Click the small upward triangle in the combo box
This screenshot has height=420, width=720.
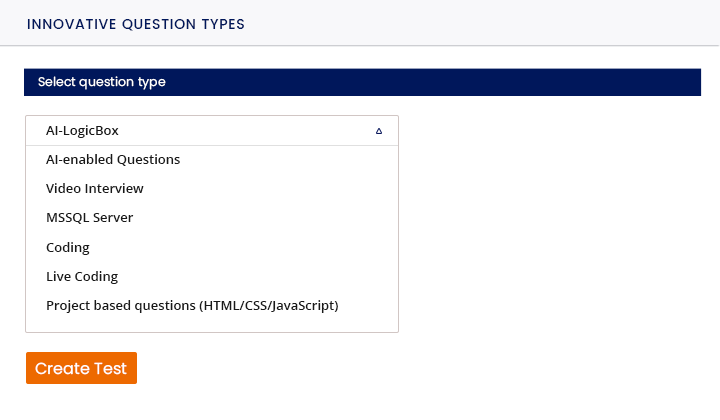tap(379, 131)
